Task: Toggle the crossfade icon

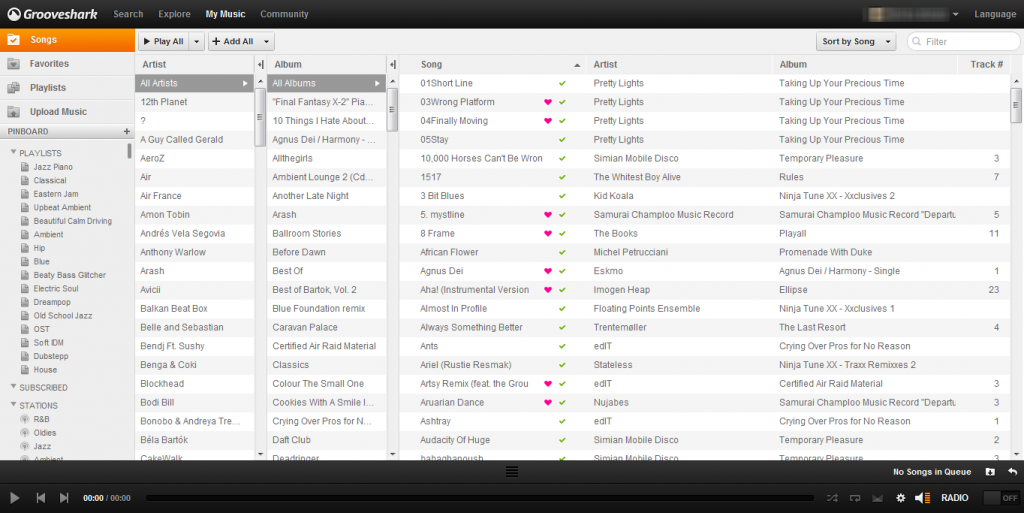Action: [x=877, y=498]
